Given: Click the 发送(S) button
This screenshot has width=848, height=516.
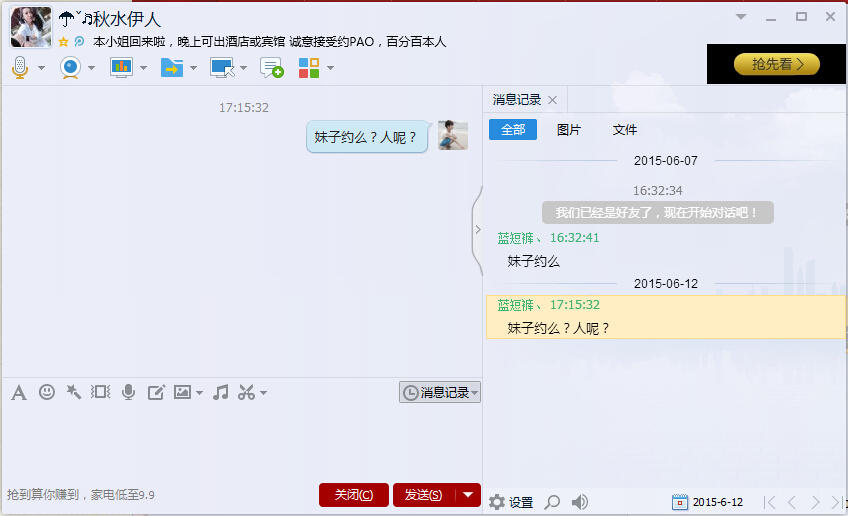Looking at the screenshot, I should click(x=423, y=495).
